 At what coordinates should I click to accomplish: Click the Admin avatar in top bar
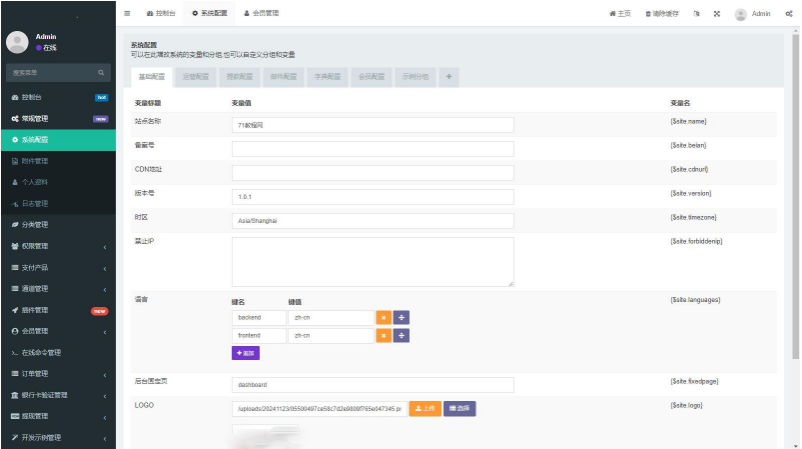[741, 14]
